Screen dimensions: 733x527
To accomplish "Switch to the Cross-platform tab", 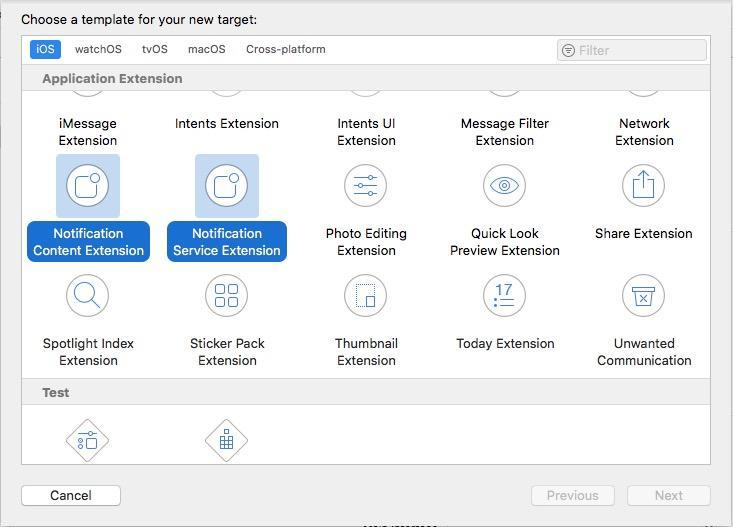I will [x=286, y=49].
